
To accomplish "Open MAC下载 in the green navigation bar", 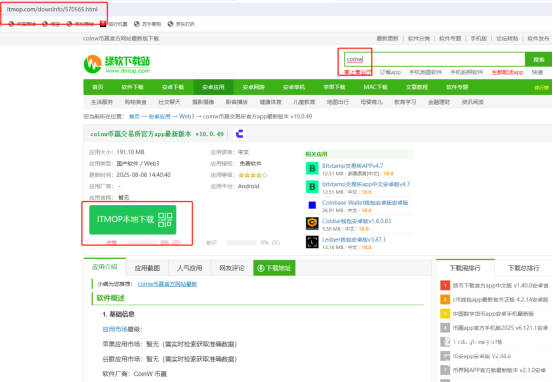I will tap(376, 87).
